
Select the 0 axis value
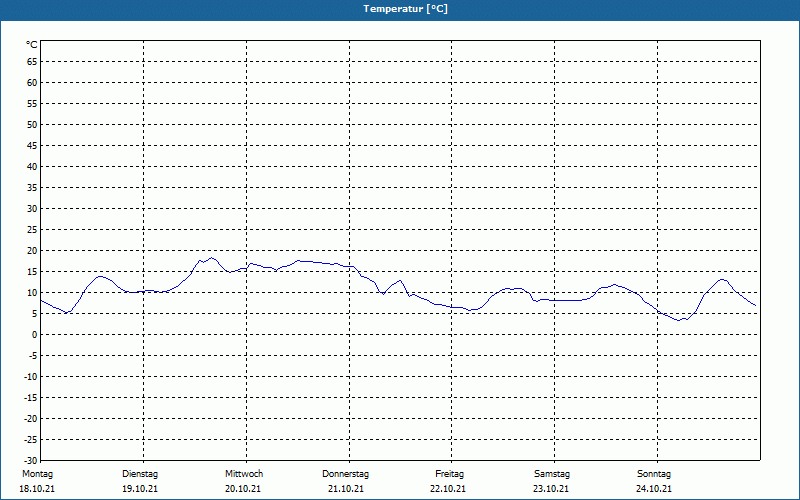pos(35,335)
